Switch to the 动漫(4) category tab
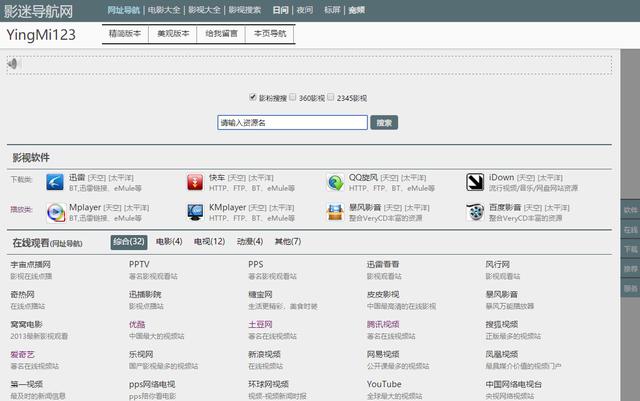The height and width of the screenshot is (401, 640). (250, 242)
